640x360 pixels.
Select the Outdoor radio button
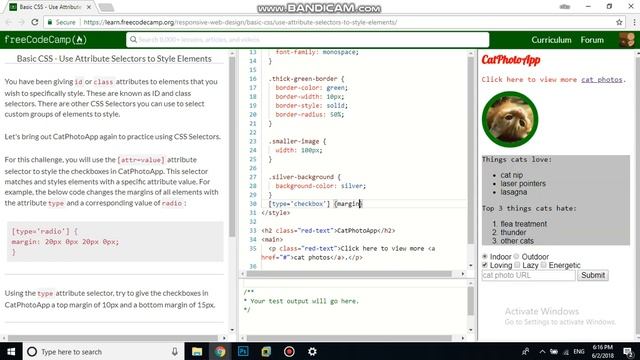[516, 256]
